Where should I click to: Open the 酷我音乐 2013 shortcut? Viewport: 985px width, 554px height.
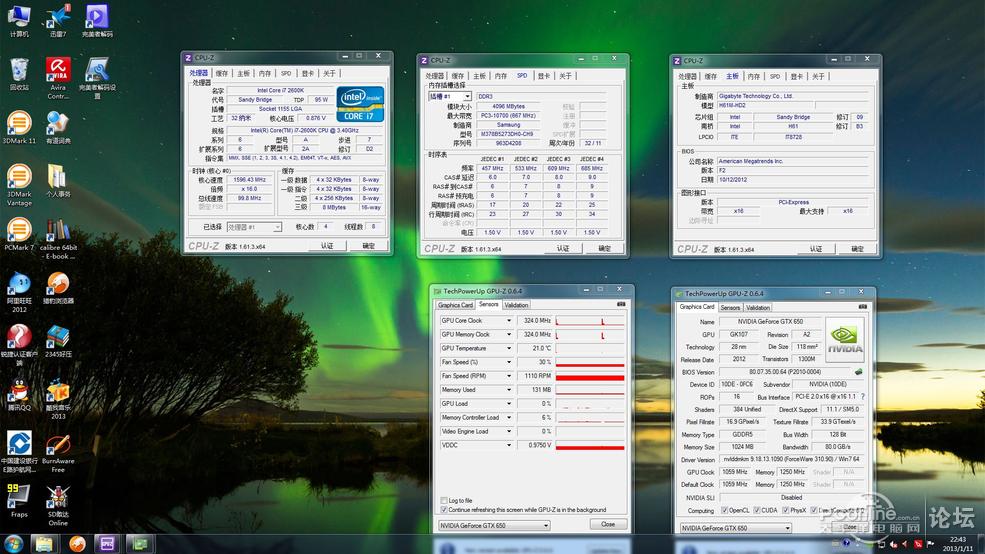click(58, 398)
